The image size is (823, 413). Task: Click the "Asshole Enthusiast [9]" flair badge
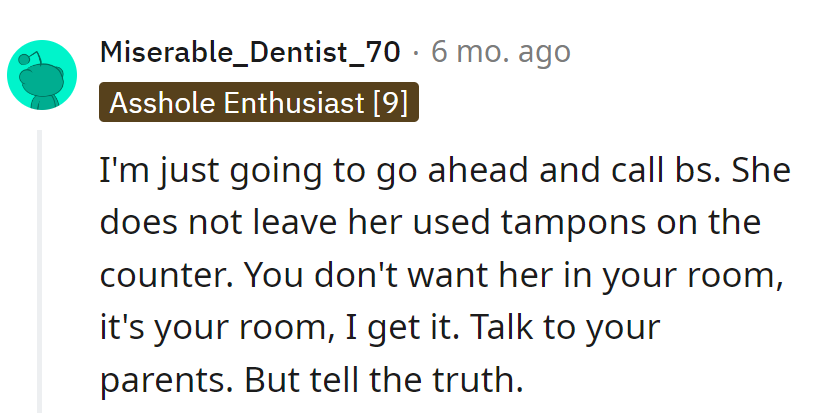(258, 103)
